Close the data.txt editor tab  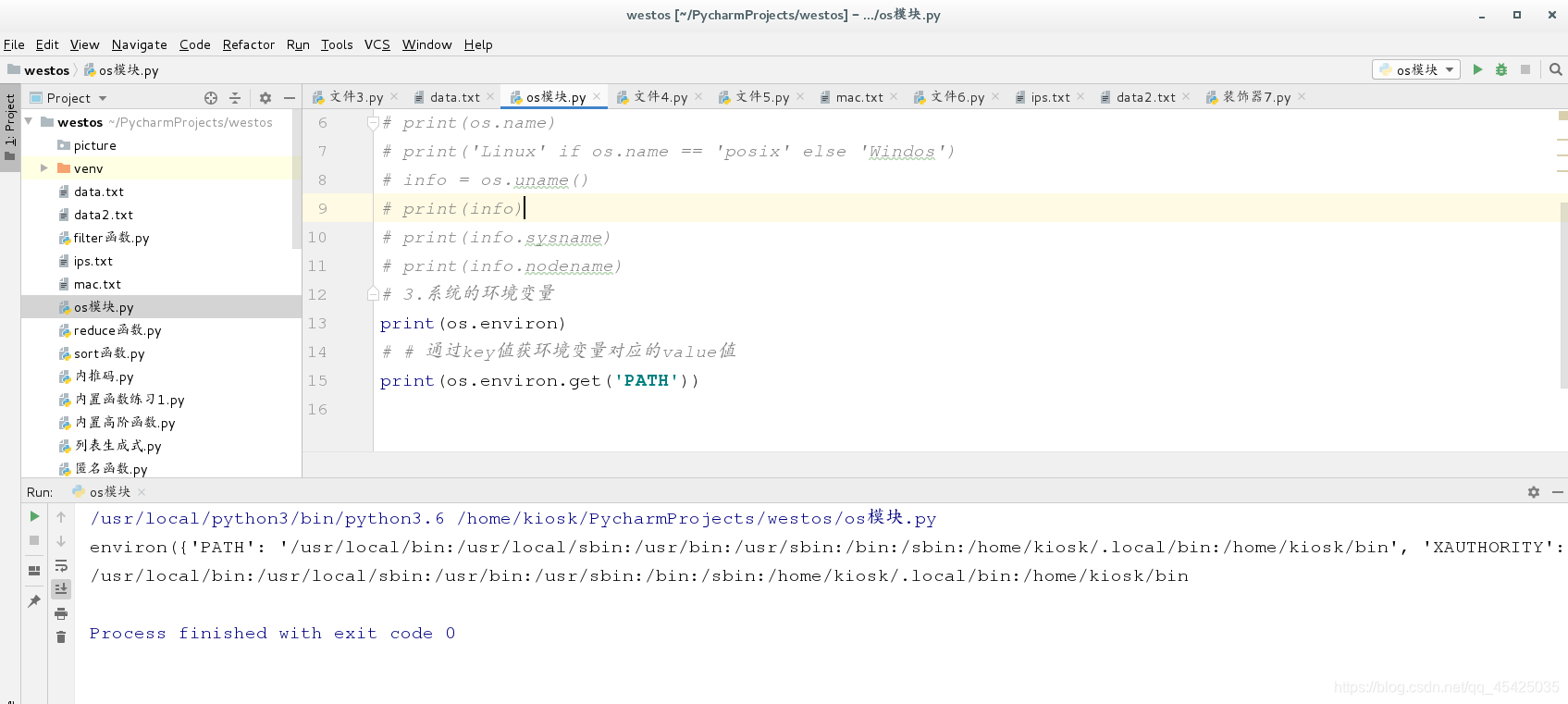[x=490, y=96]
